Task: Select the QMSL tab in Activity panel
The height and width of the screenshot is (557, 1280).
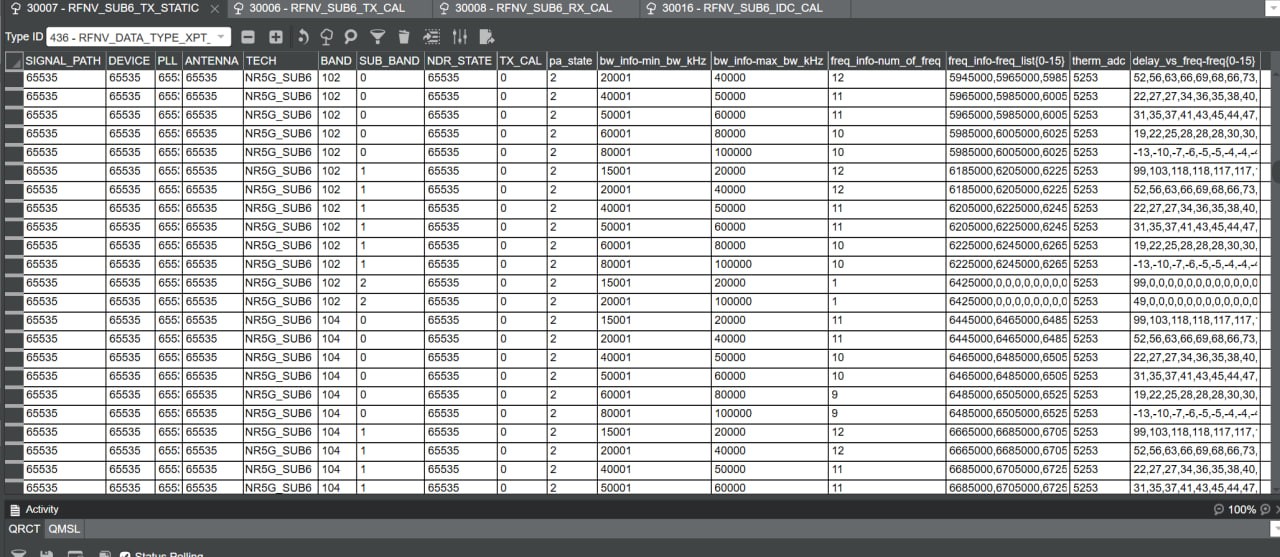Action: pos(64,529)
